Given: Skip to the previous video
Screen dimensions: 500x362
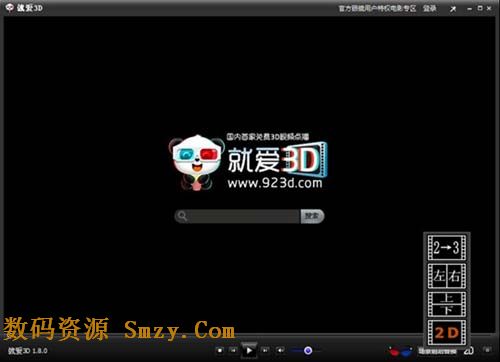Looking at the screenshot, I should click(x=233, y=350).
